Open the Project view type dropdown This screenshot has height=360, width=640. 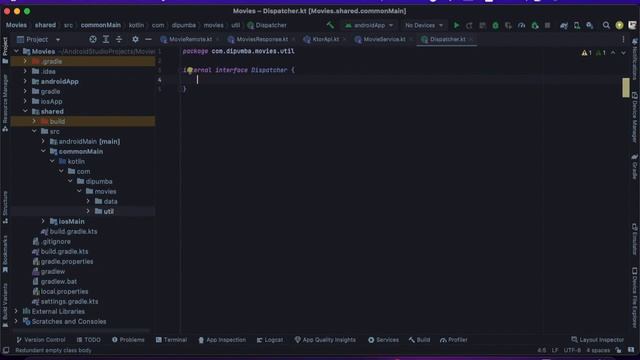point(39,40)
